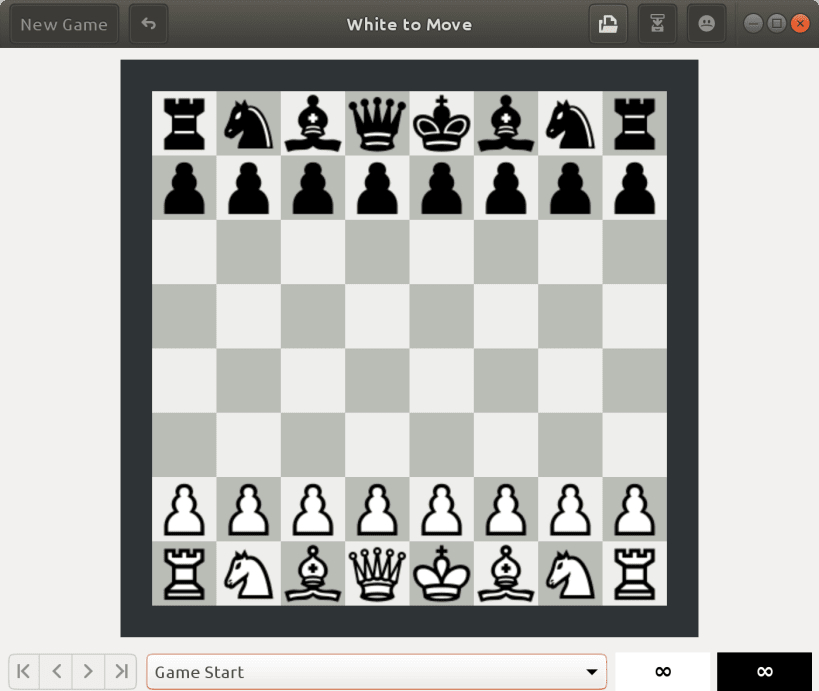Viewport: 819px width, 691px height.
Task: Click the black player's infinity clock
Action: tap(765, 672)
